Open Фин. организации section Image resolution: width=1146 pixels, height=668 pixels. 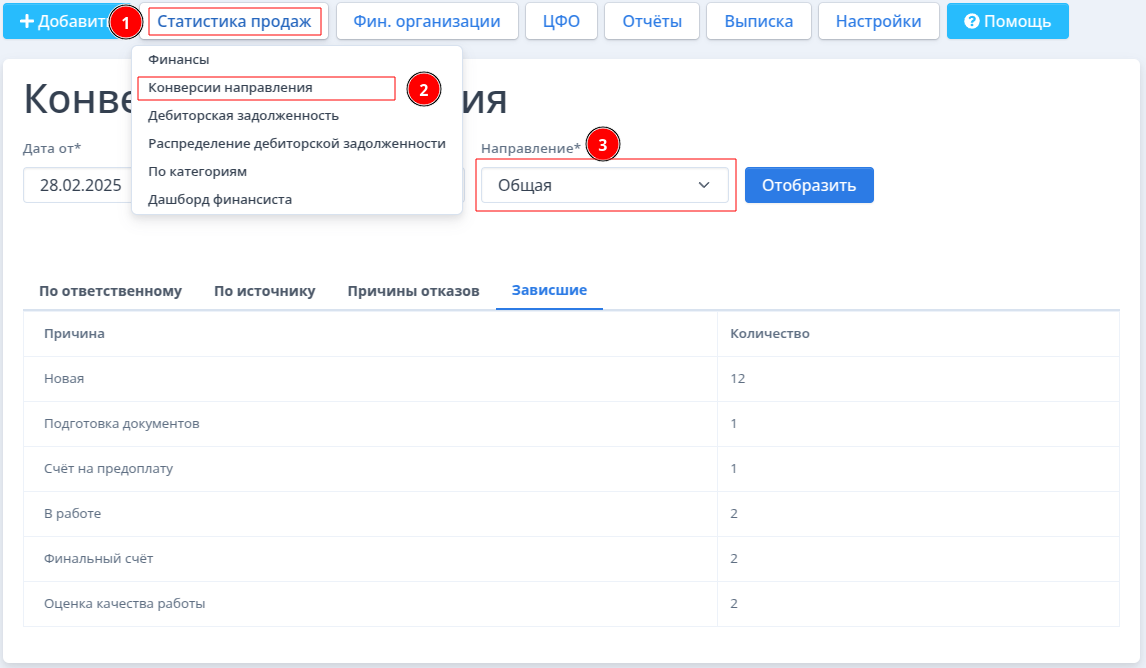427,21
